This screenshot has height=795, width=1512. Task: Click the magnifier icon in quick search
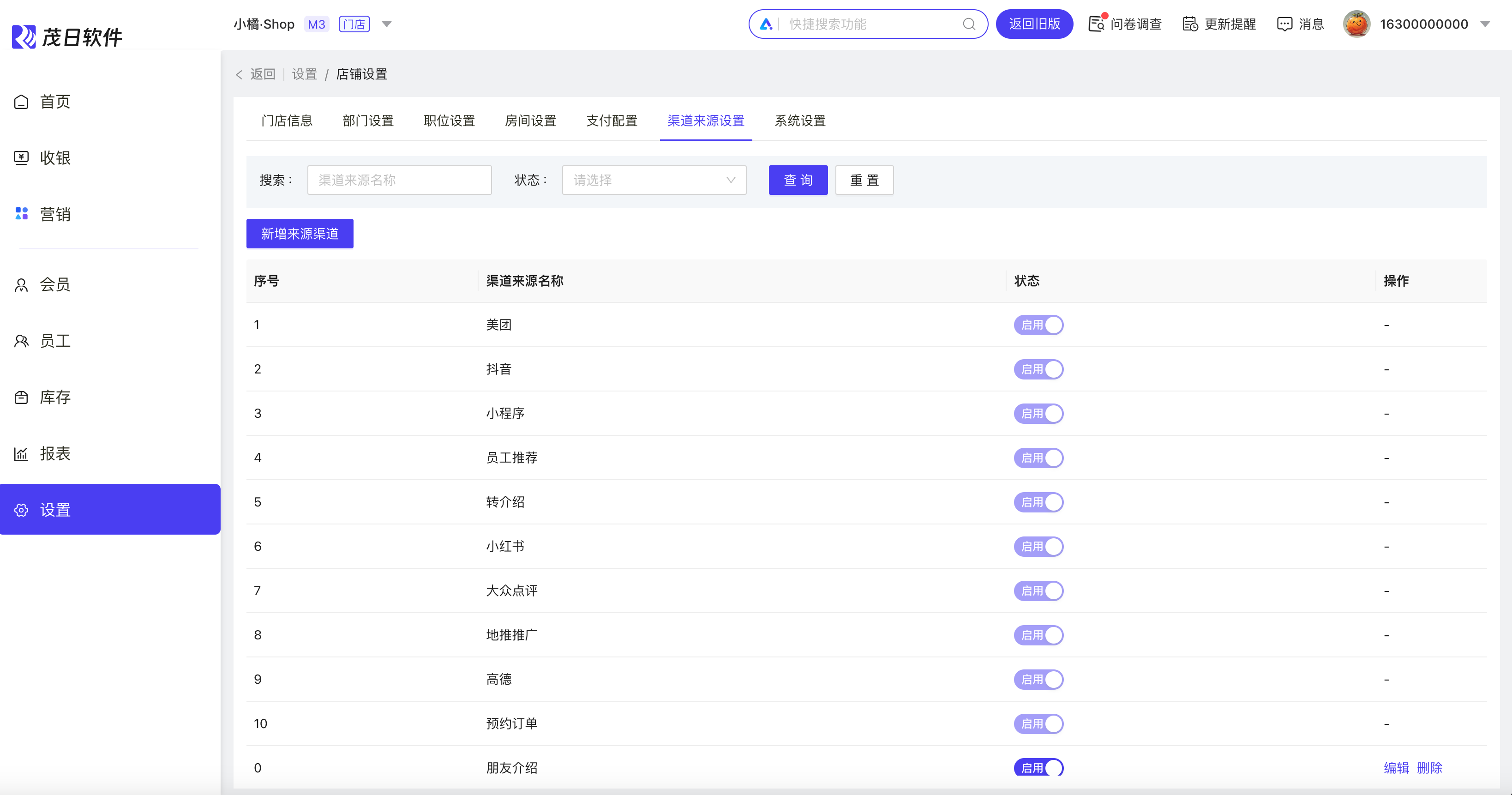point(969,24)
